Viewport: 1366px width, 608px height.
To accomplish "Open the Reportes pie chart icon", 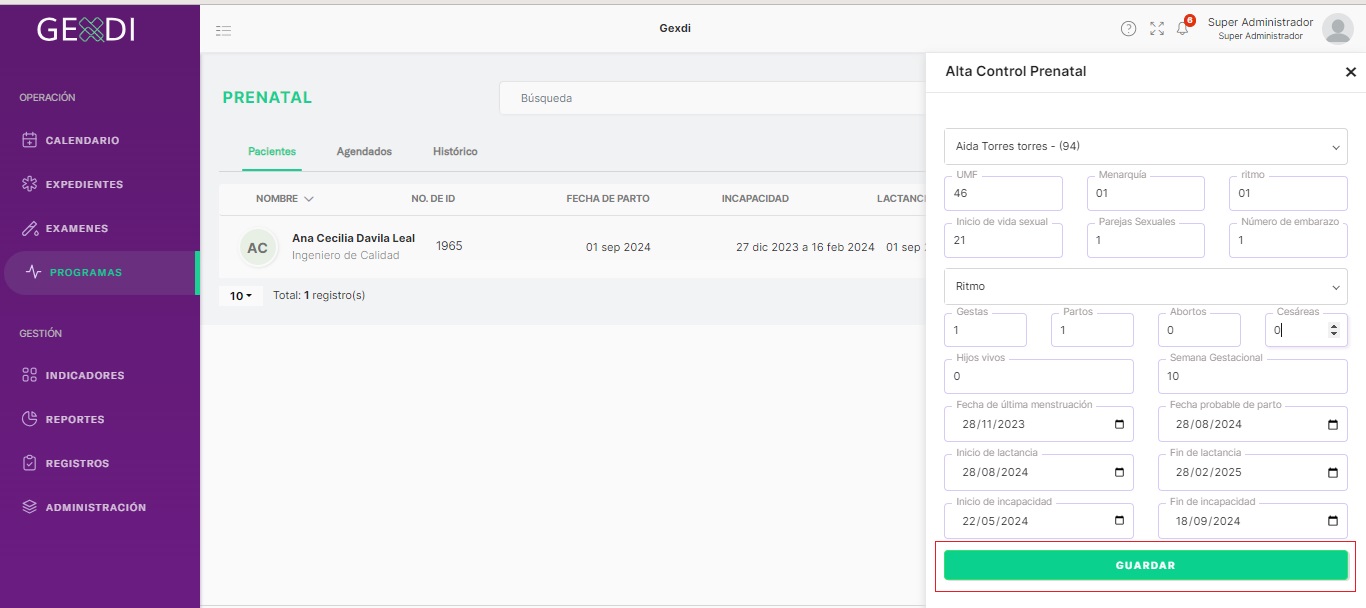I will point(30,419).
